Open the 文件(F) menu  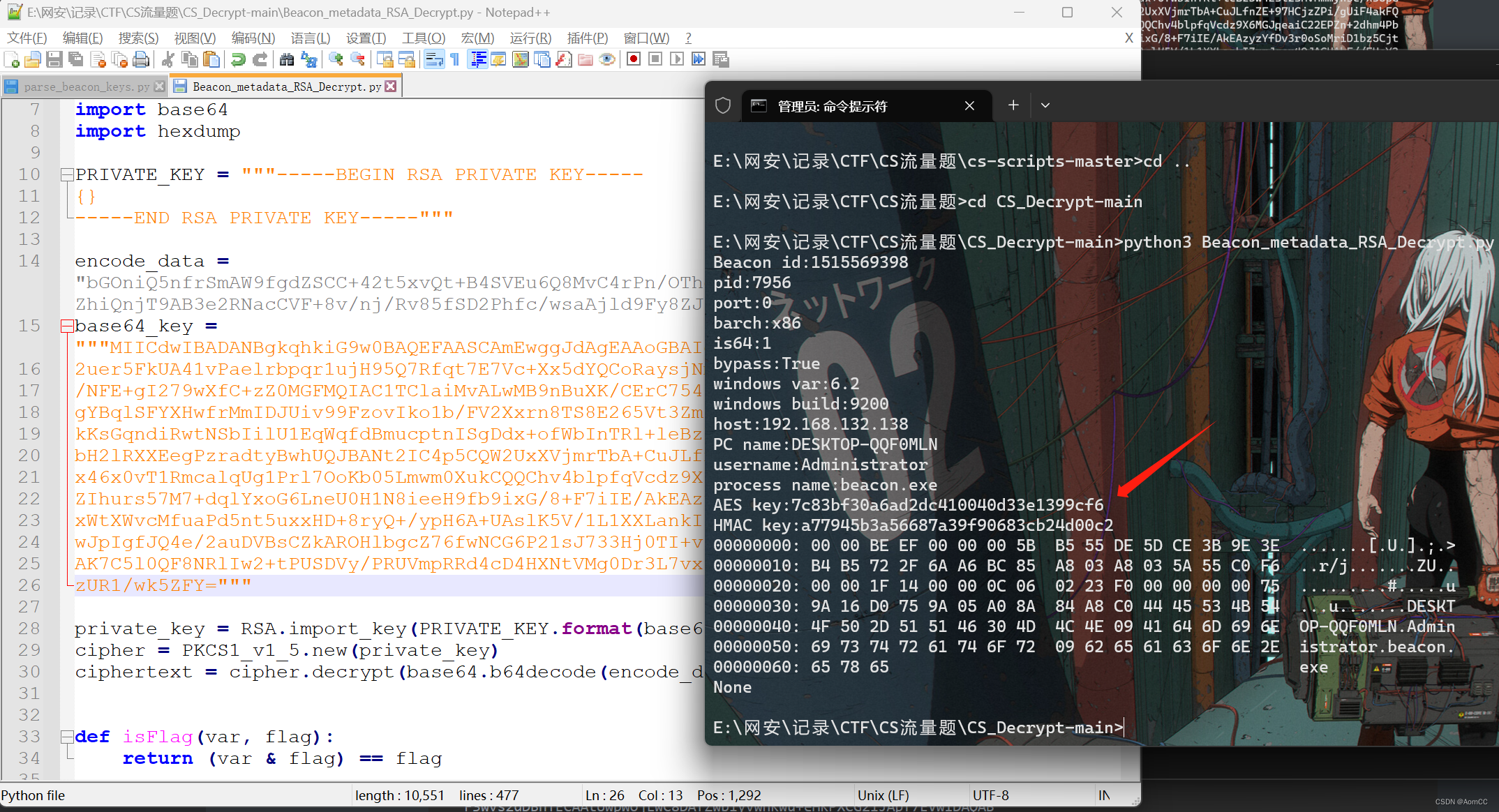click(x=27, y=38)
